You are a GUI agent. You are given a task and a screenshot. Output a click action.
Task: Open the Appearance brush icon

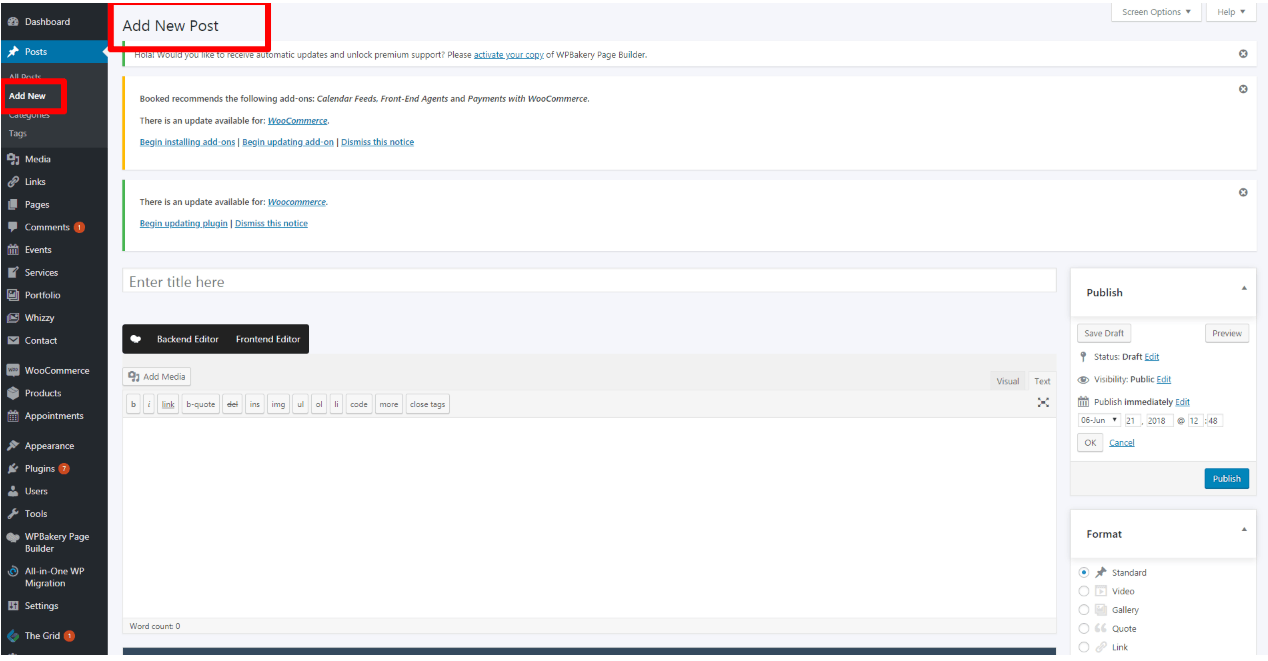pyautogui.click(x=13, y=446)
